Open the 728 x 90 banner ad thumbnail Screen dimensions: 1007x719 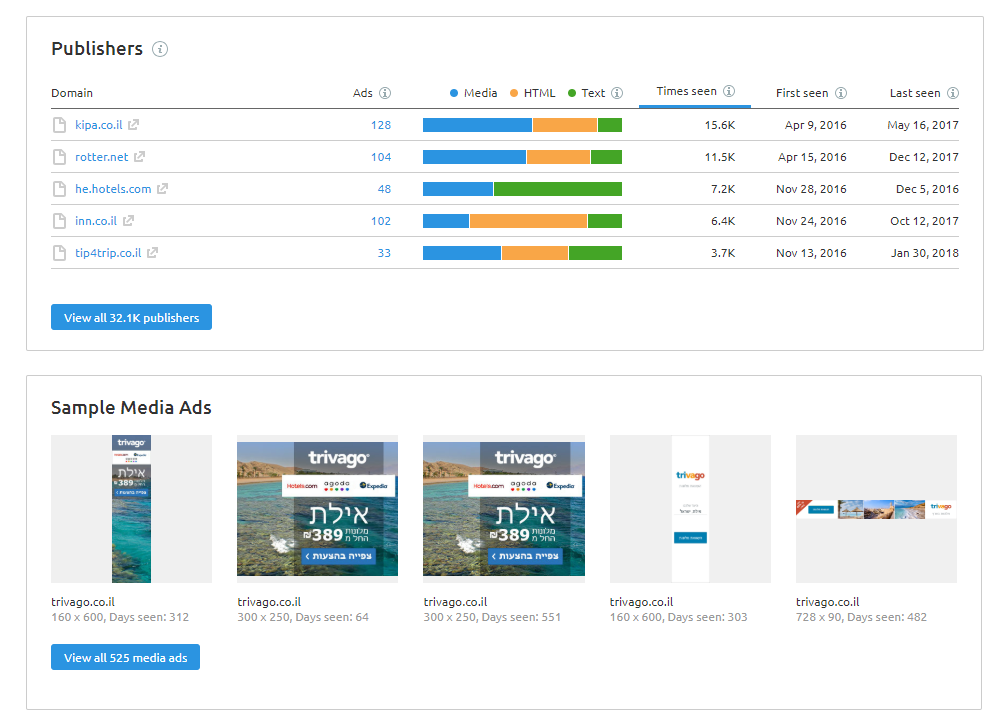click(x=876, y=509)
